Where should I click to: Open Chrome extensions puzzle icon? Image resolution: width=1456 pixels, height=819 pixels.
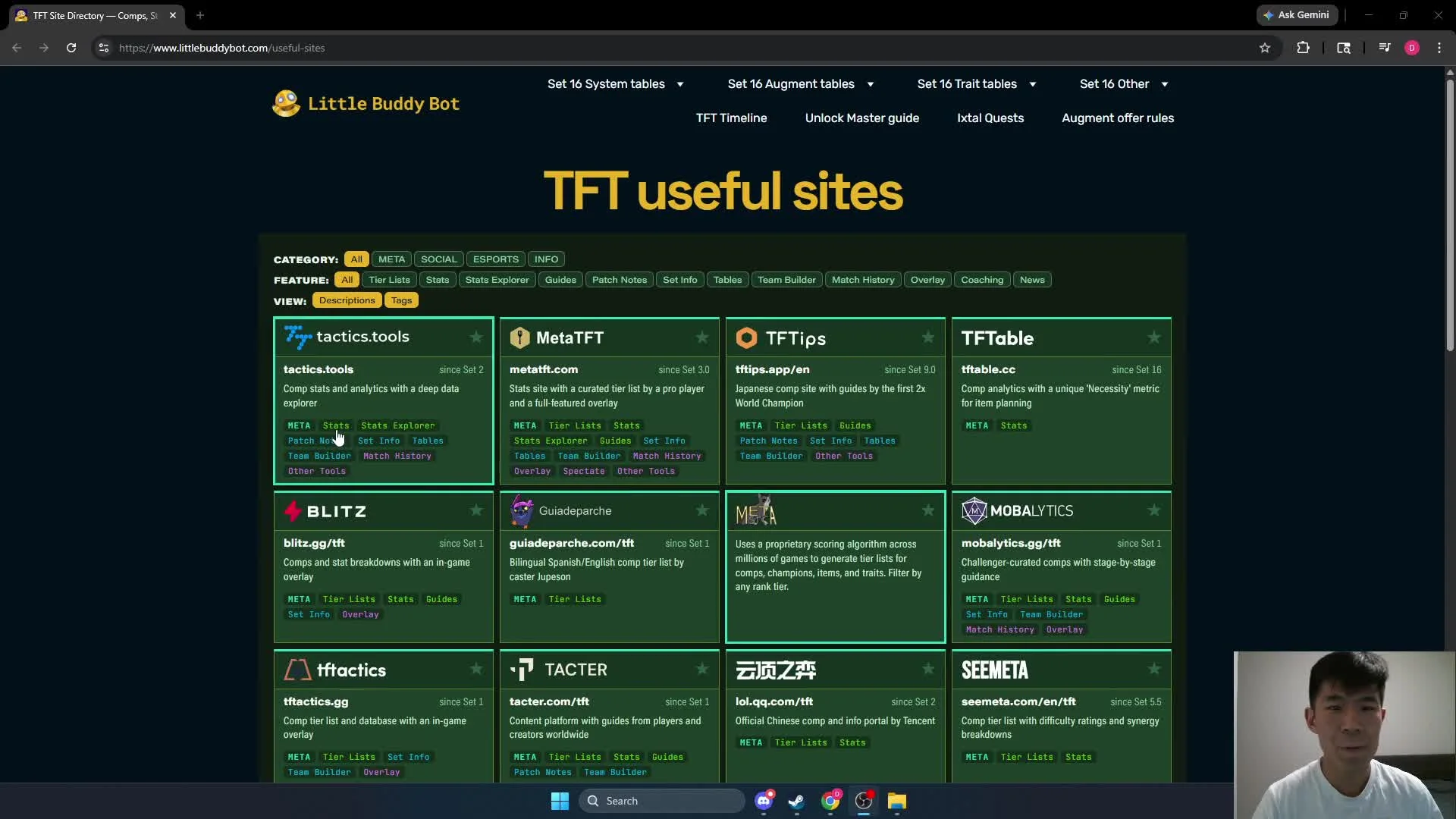(x=1303, y=48)
